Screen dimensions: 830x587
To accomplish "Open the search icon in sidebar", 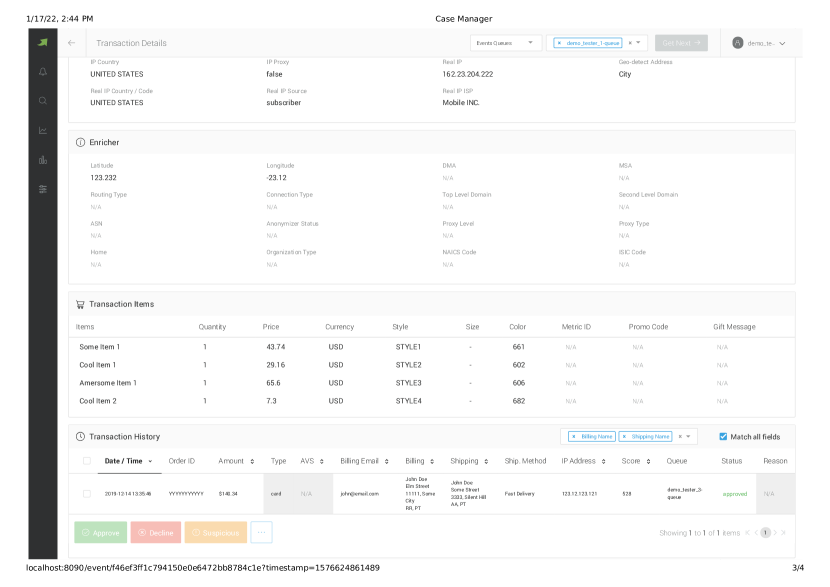I will pyautogui.click(x=43, y=101).
